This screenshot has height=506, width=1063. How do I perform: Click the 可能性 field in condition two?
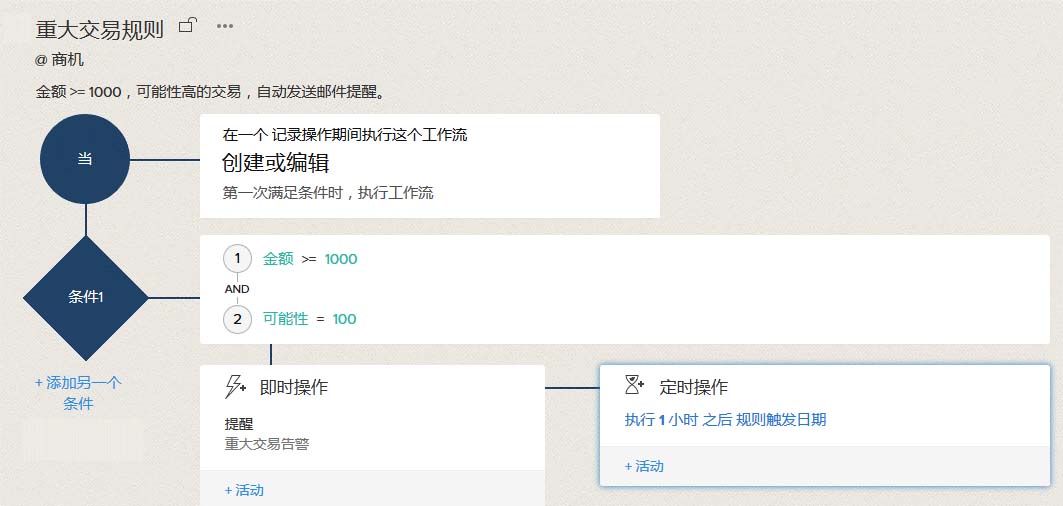click(x=285, y=319)
